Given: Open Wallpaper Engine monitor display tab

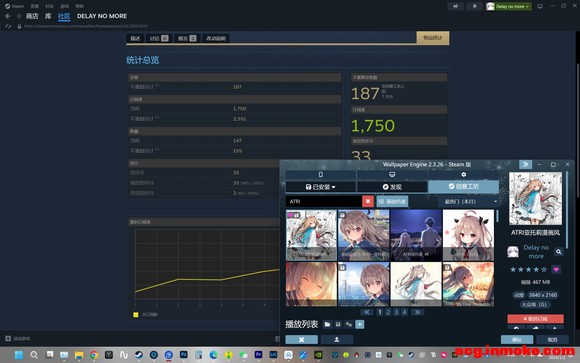Looking at the screenshot, I should (392, 174).
